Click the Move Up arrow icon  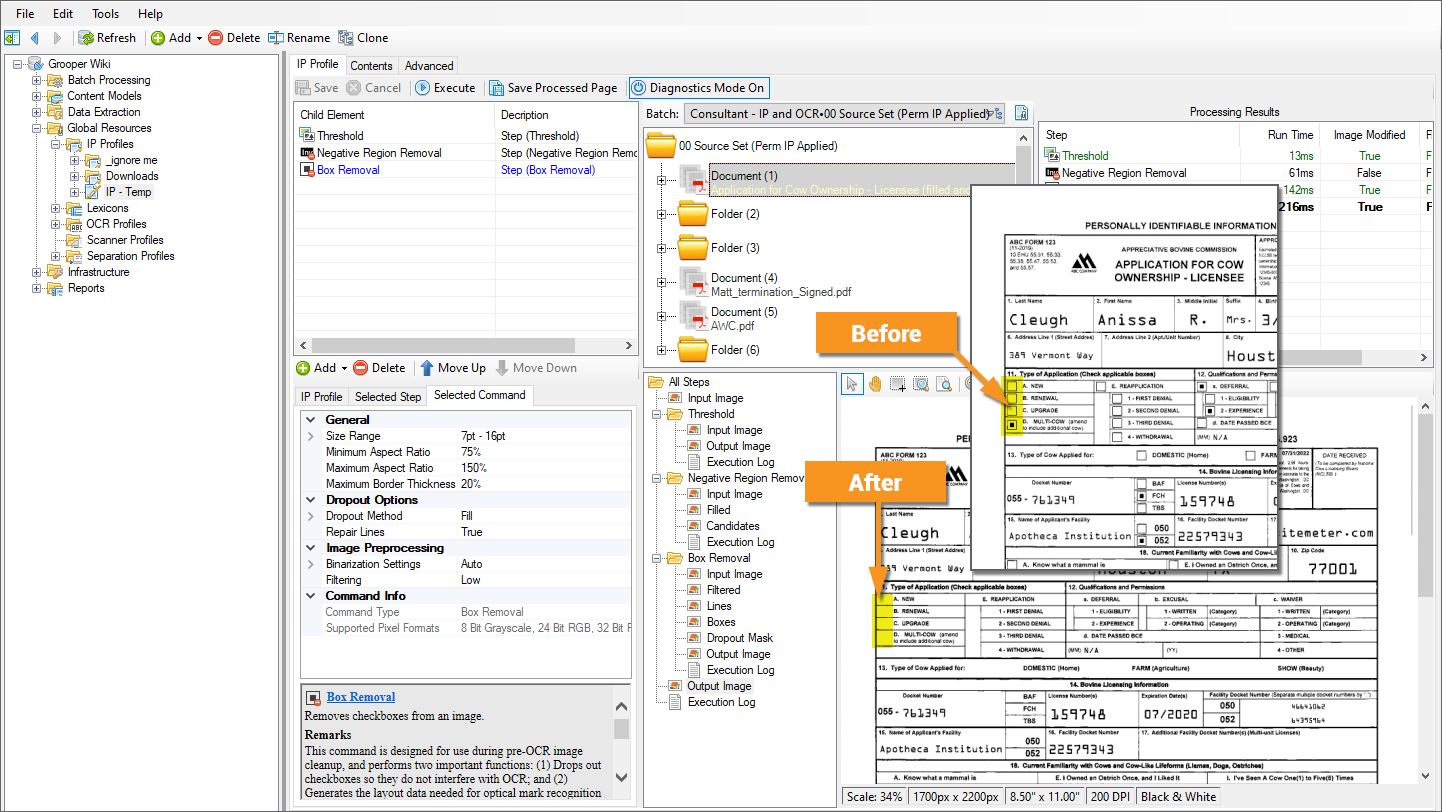[427, 368]
